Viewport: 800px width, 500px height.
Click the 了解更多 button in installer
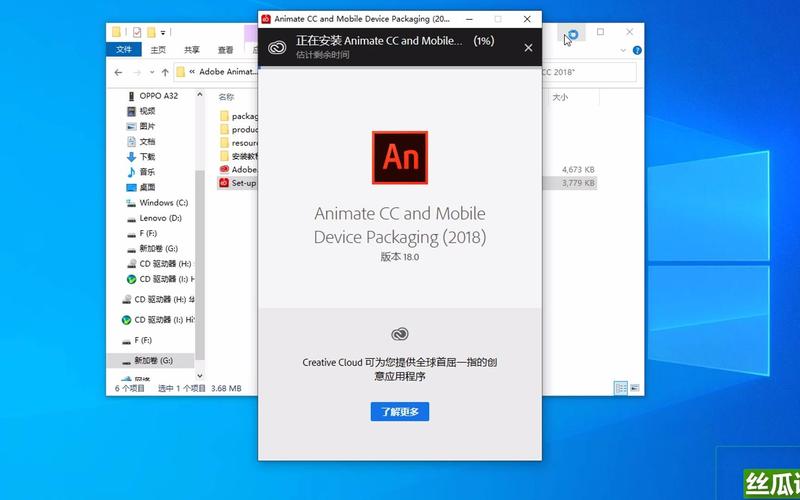pyautogui.click(x=399, y=412)
